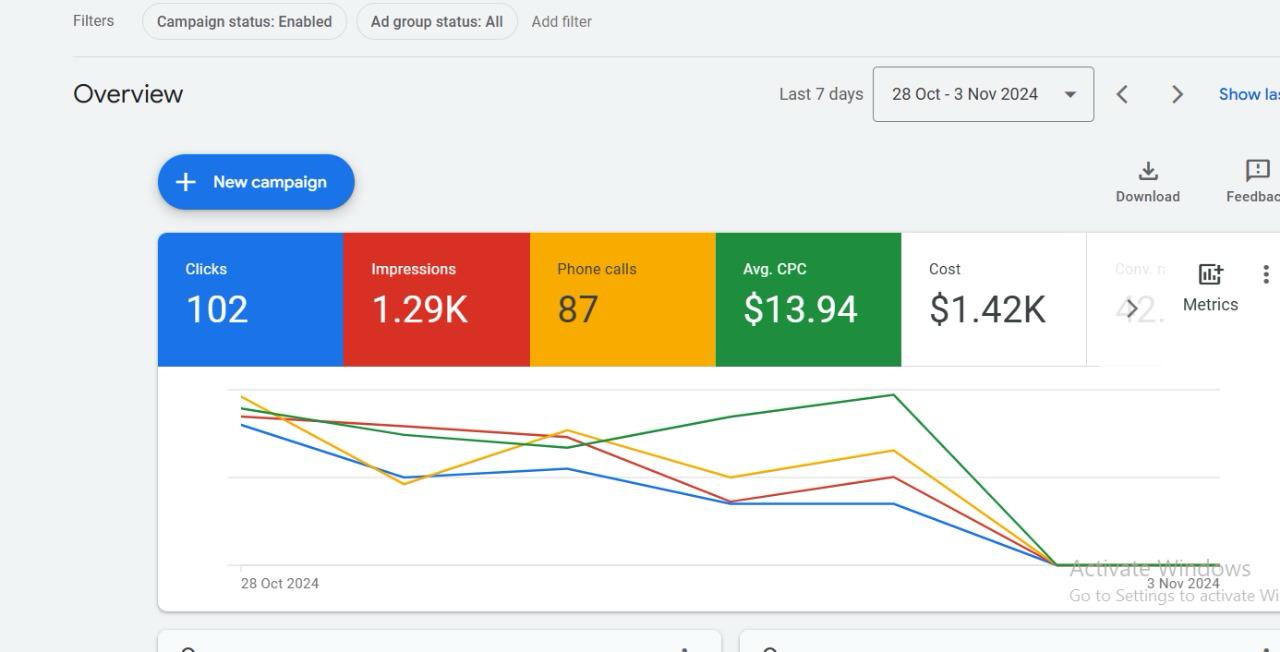Click the Show last link
The width and height of the screenshot is (1280, 652).
coord(1248,94)
